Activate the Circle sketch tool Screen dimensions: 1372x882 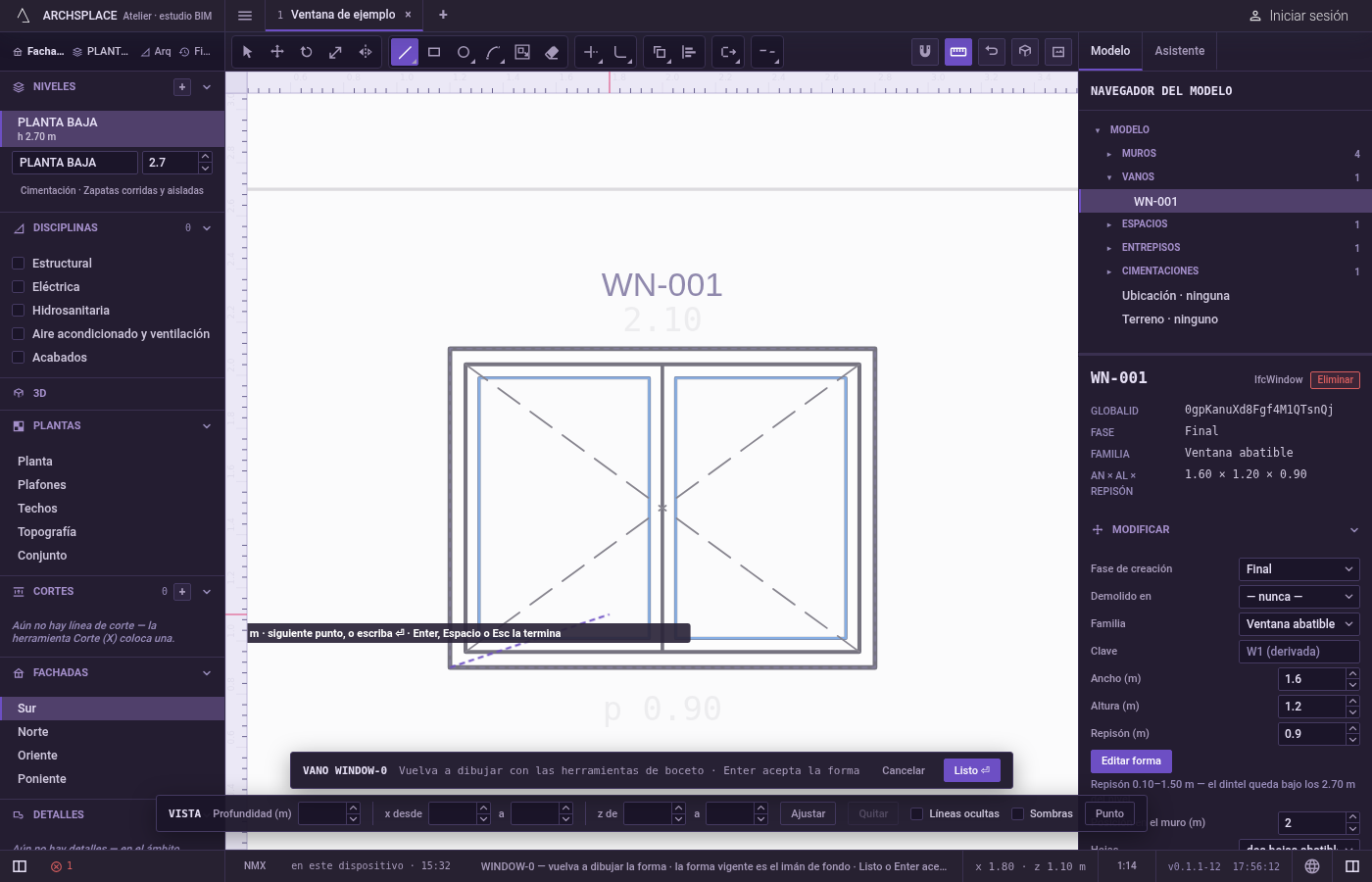[x=464, y=52]
